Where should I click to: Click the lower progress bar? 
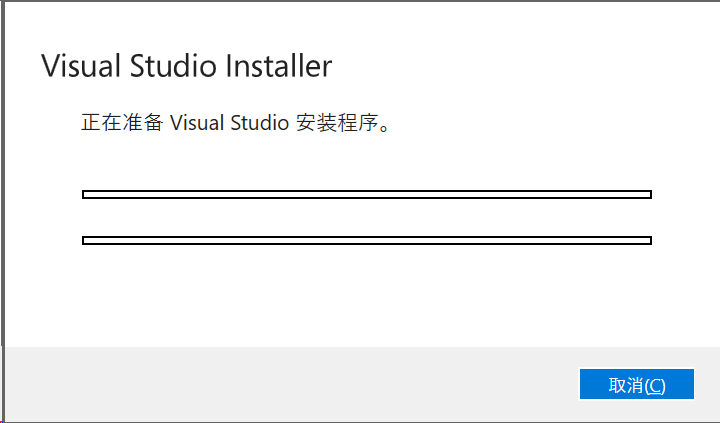pyautogui.click(x=366, y=240)
